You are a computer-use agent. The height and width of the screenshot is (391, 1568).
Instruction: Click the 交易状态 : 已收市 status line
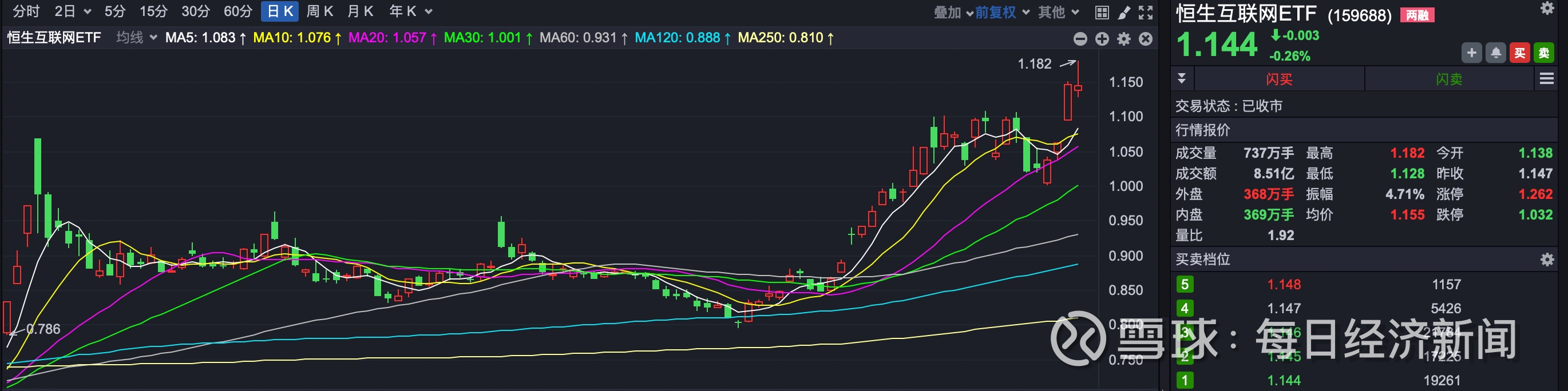point(1229,106)
